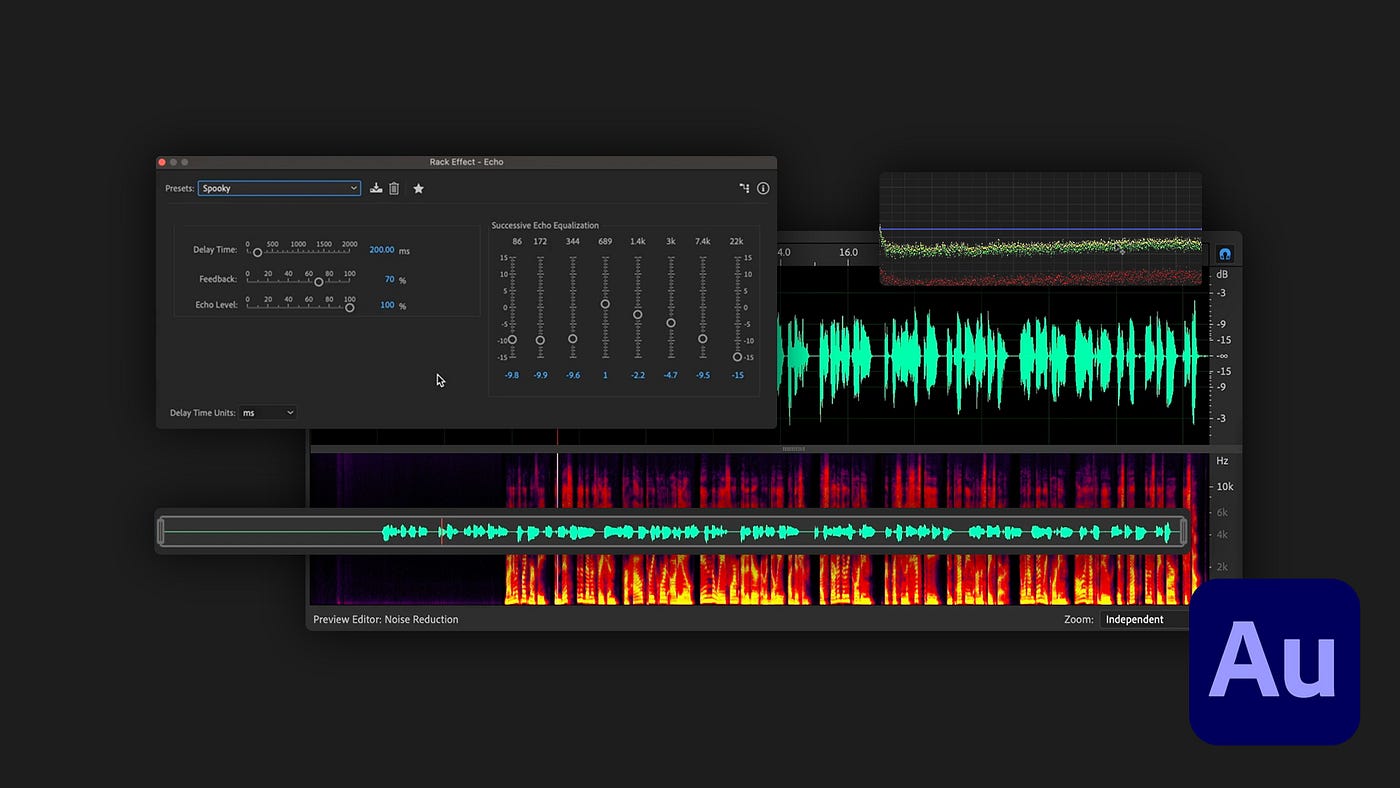Click right handle of waveform overview navigator

click(x=1183, y=532)
